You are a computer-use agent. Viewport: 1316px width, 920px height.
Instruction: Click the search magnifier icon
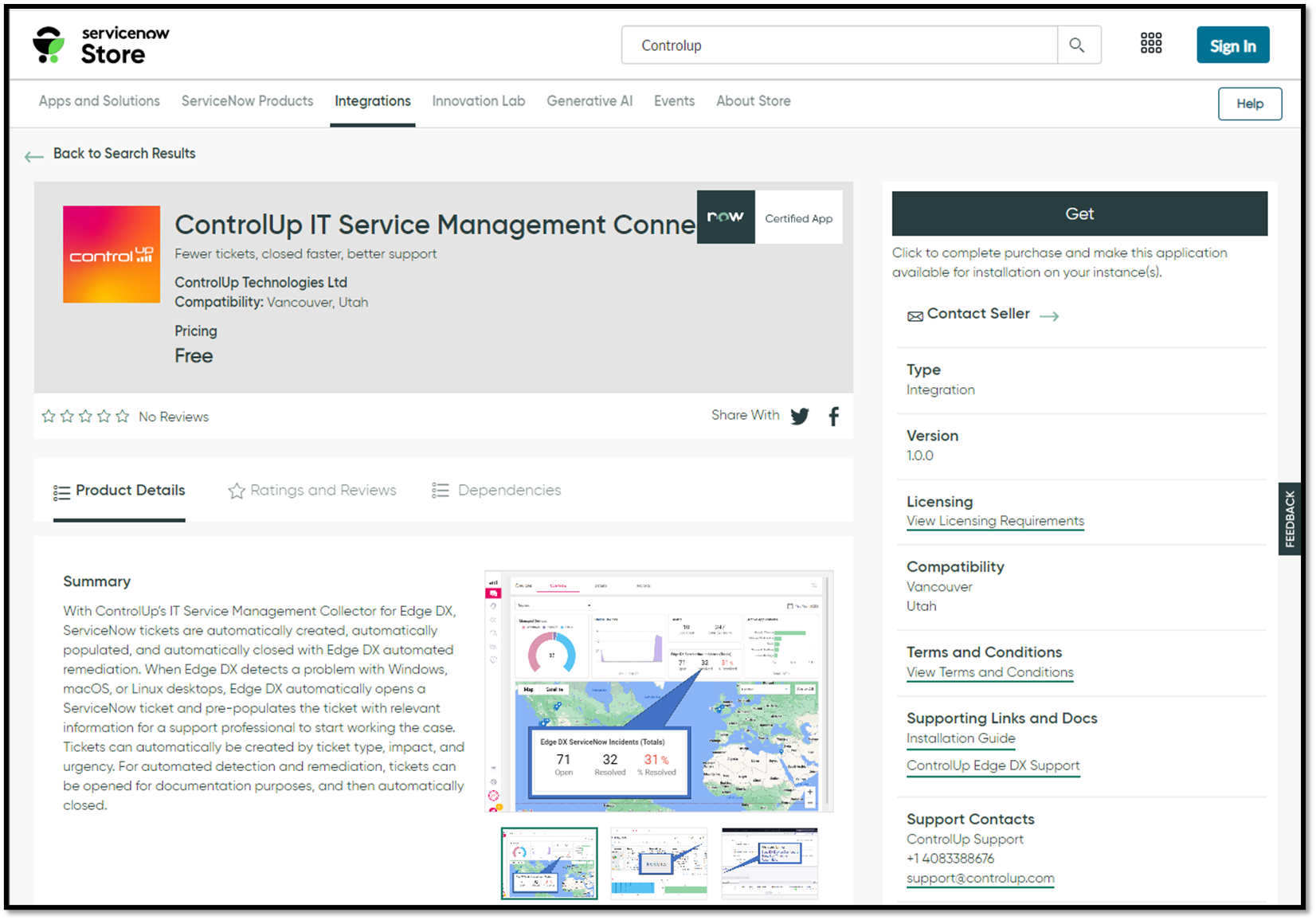1078,45
